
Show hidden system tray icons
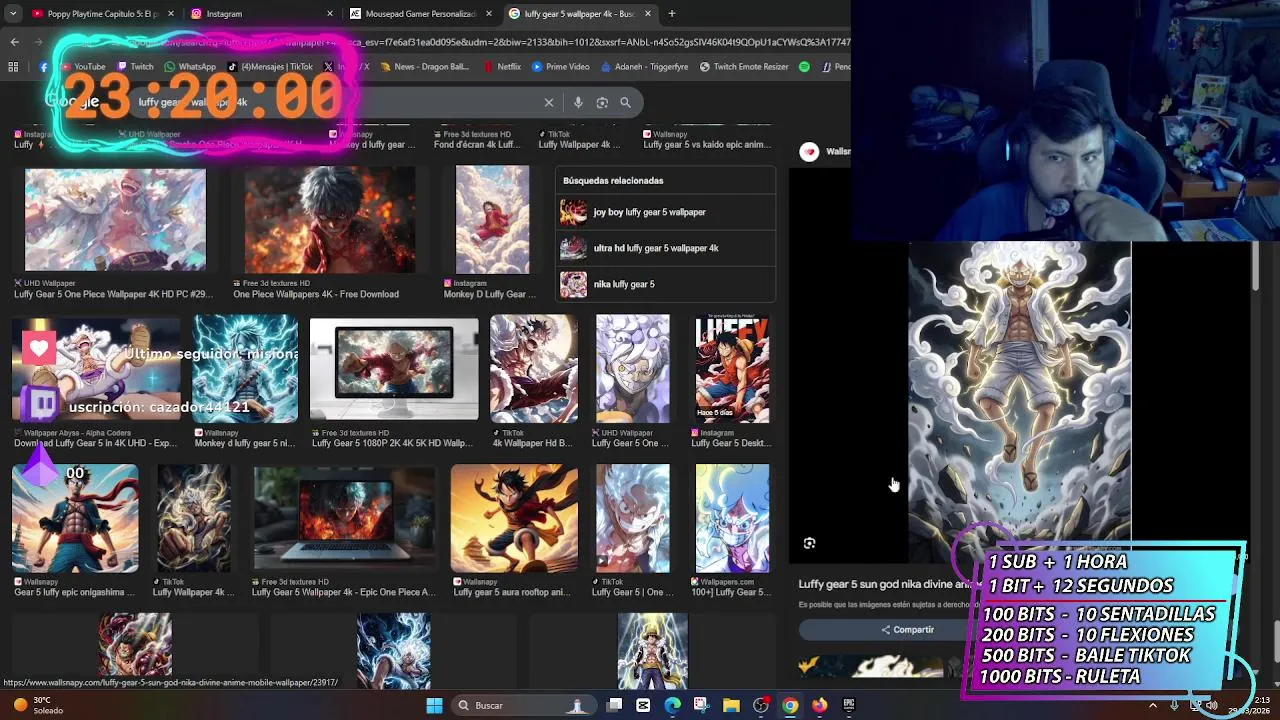pyautogui.click(x=1152, y=705)
